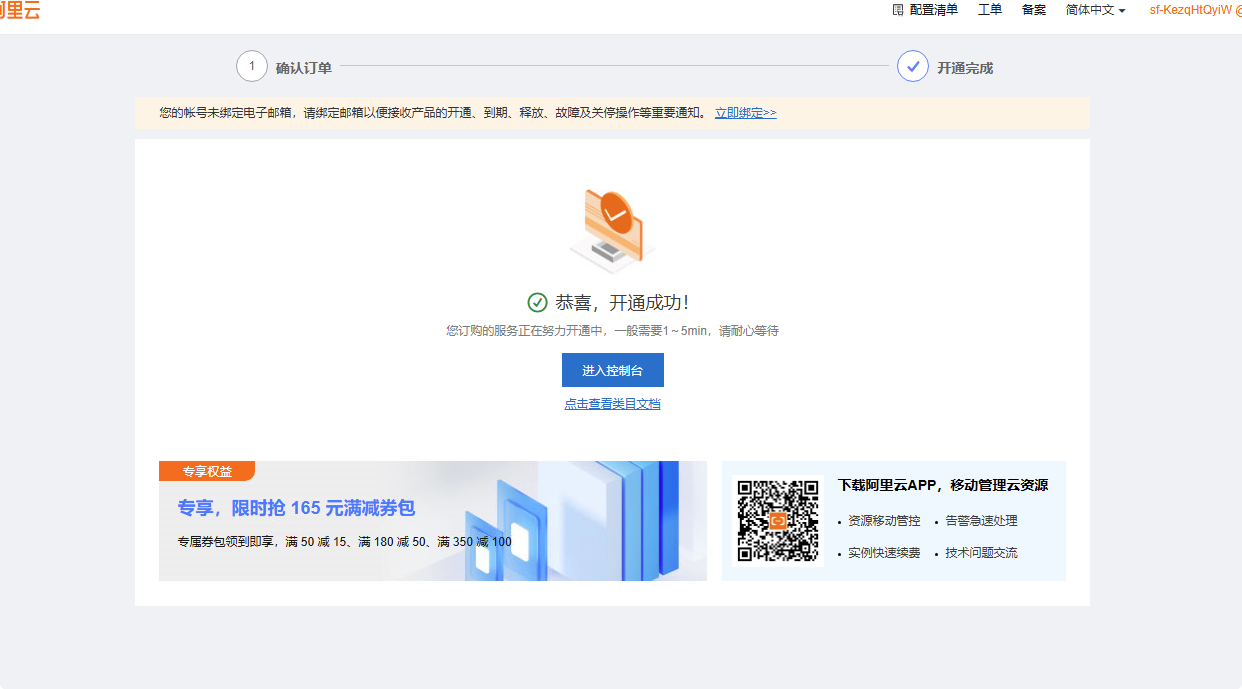Click the orange logo inside the QR code
This screenshot has width=1242, height=689.
(x=778, y=519)
